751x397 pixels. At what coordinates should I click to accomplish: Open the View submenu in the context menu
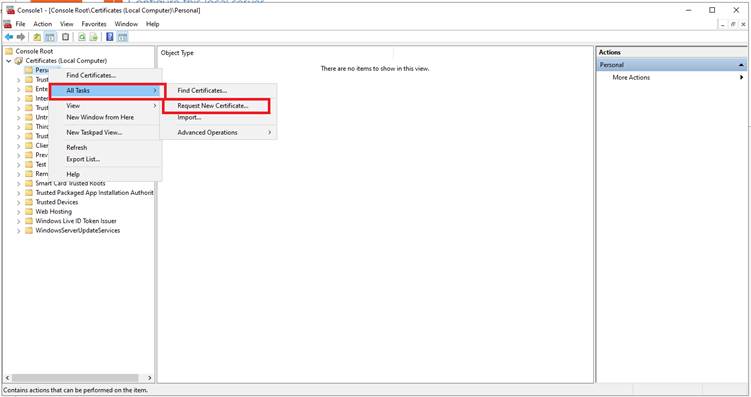106,105
